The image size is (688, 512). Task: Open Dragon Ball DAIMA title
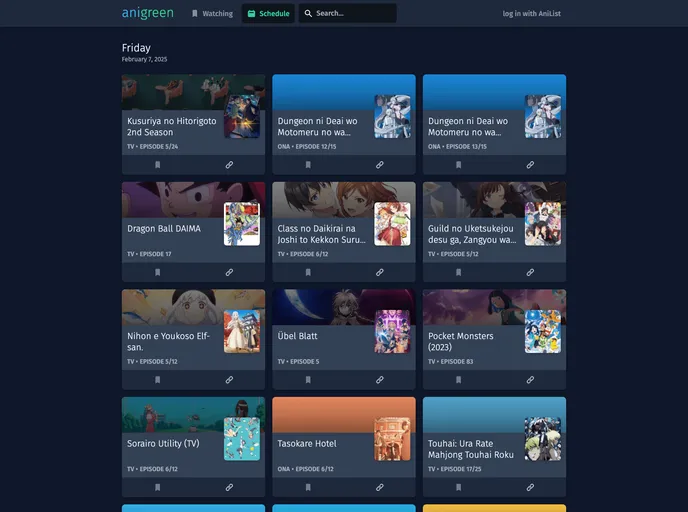(164, 229)
